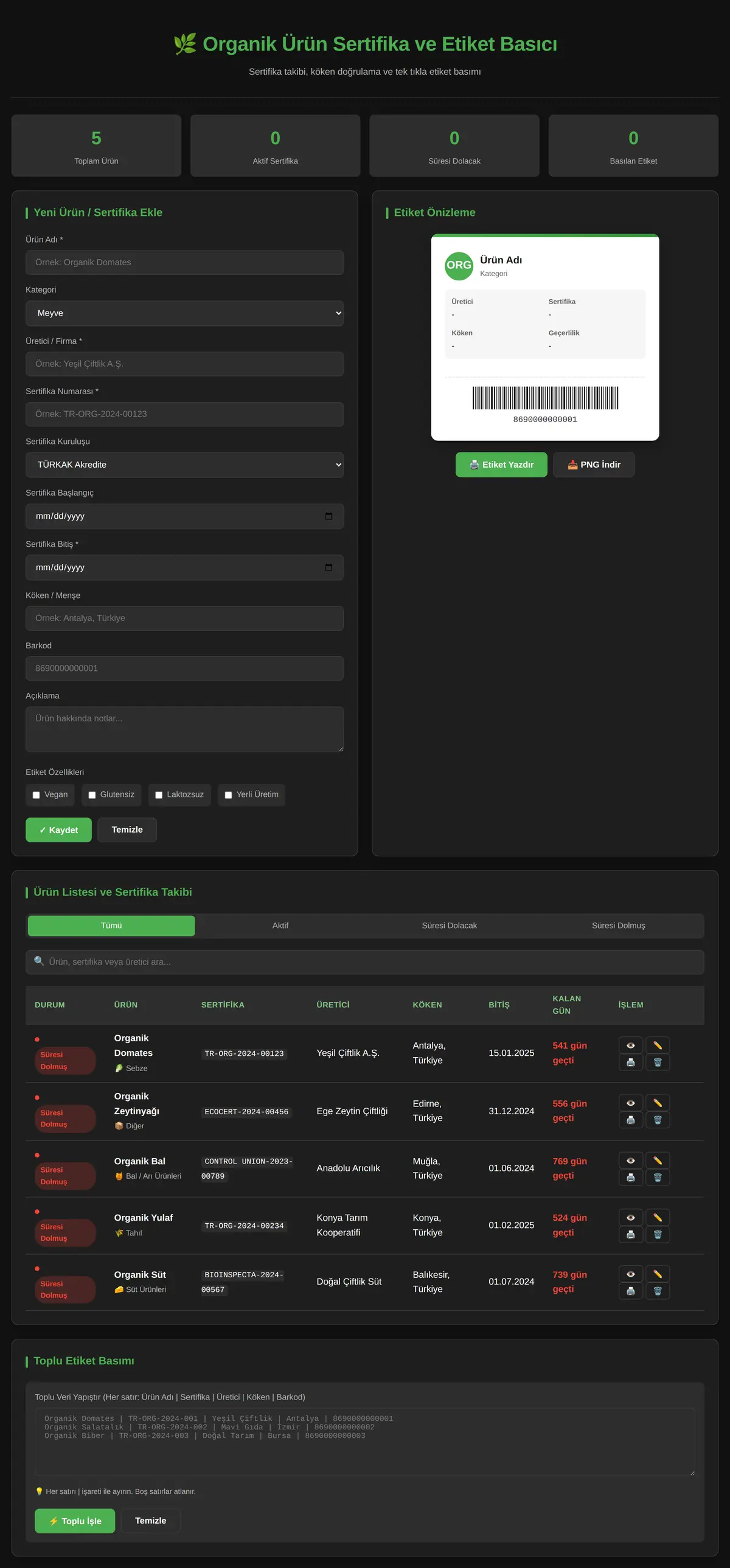The width and height of the screenshot is (730, 1568).
Task: Enable the Vegan label checkbox
Action: point(36,795)
